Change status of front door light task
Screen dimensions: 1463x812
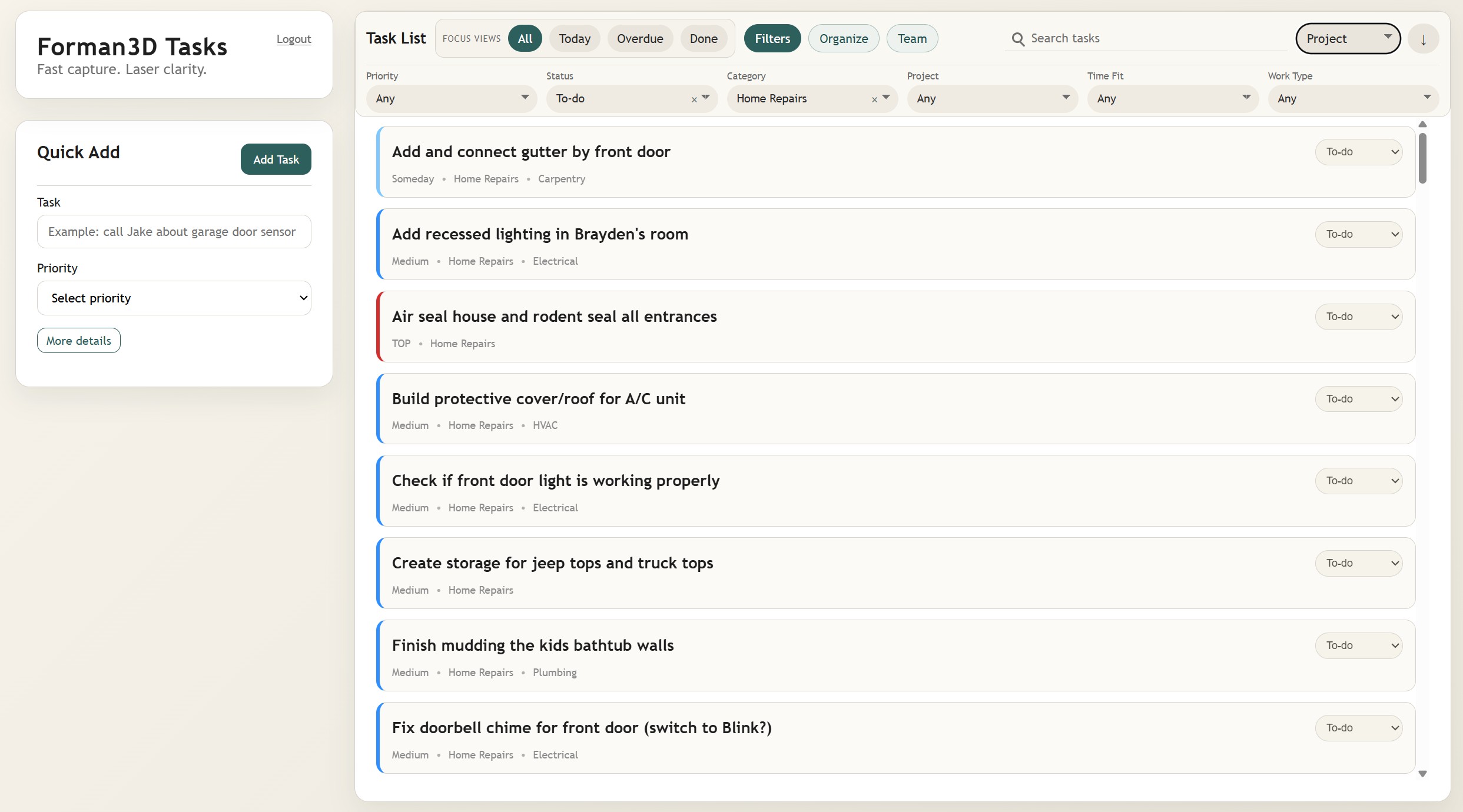1359,481
